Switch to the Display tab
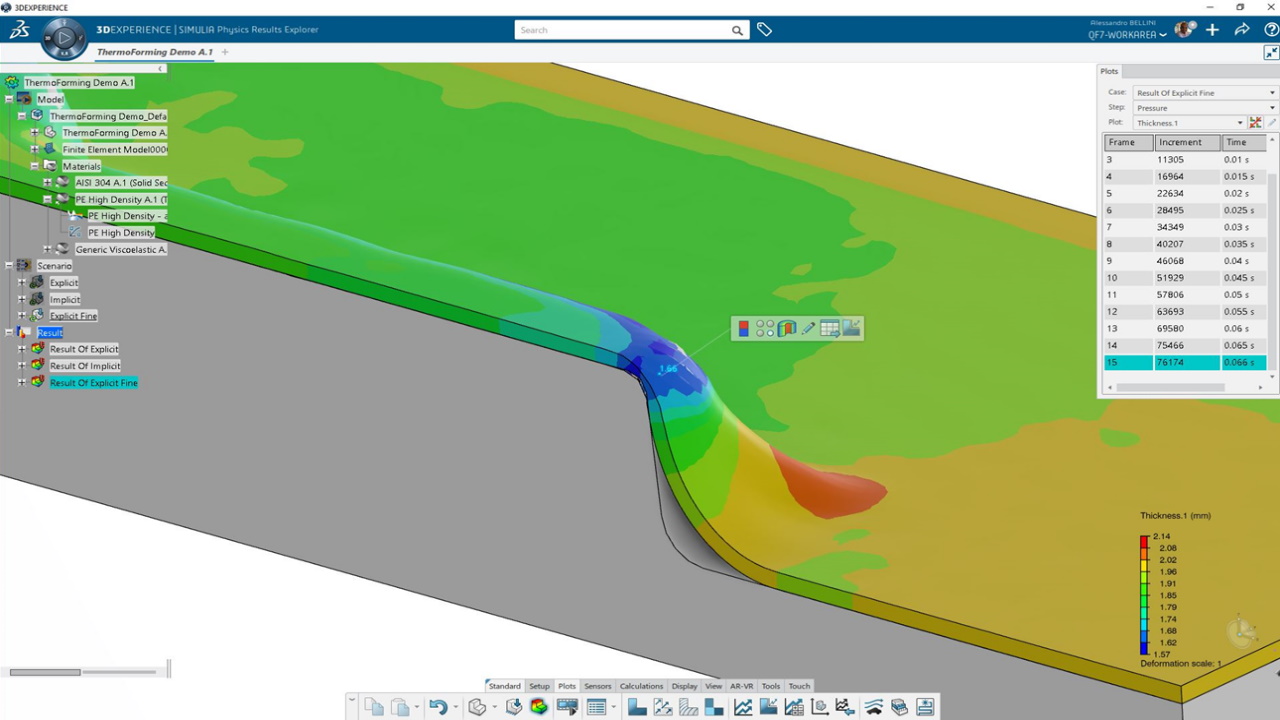 coord(684,686)
